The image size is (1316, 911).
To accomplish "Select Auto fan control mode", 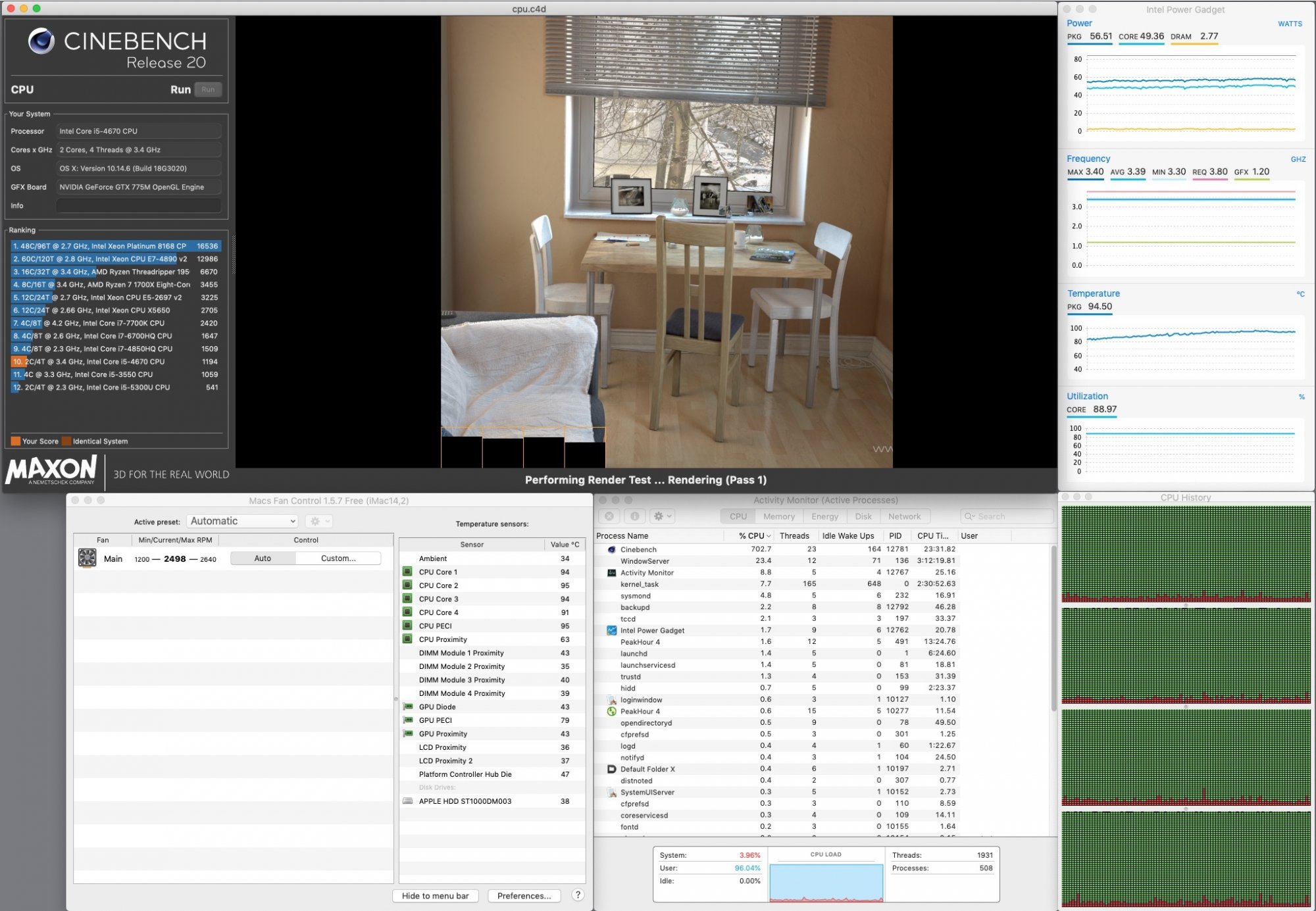I will coord(261,558).
